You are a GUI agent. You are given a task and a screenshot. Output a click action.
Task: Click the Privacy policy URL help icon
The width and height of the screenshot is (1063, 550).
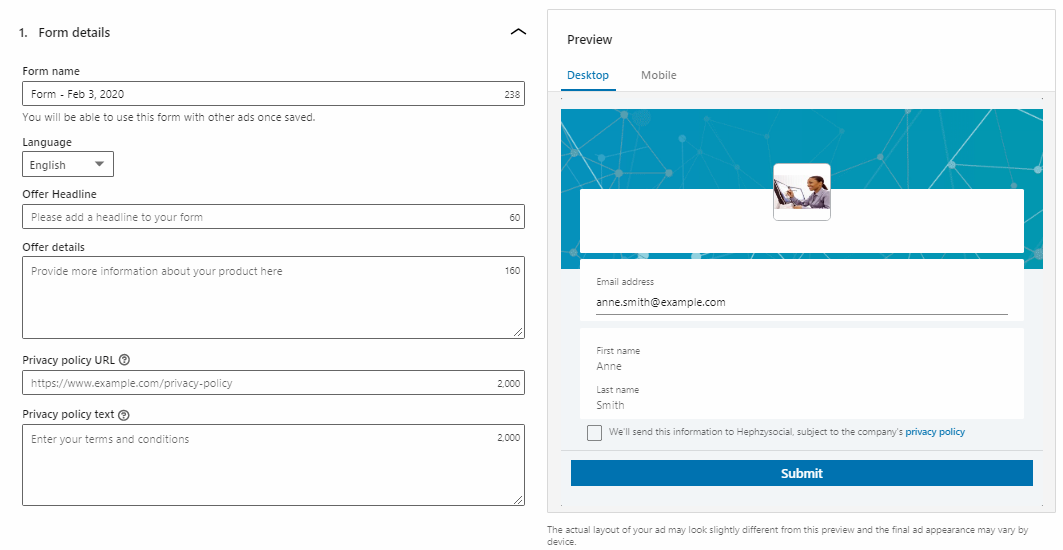tap(124, 360)
